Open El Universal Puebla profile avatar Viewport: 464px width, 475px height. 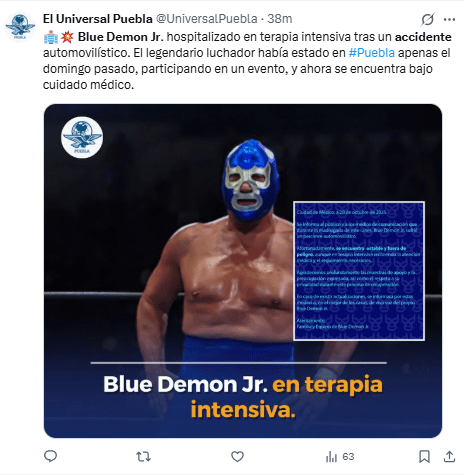(20, 27)
